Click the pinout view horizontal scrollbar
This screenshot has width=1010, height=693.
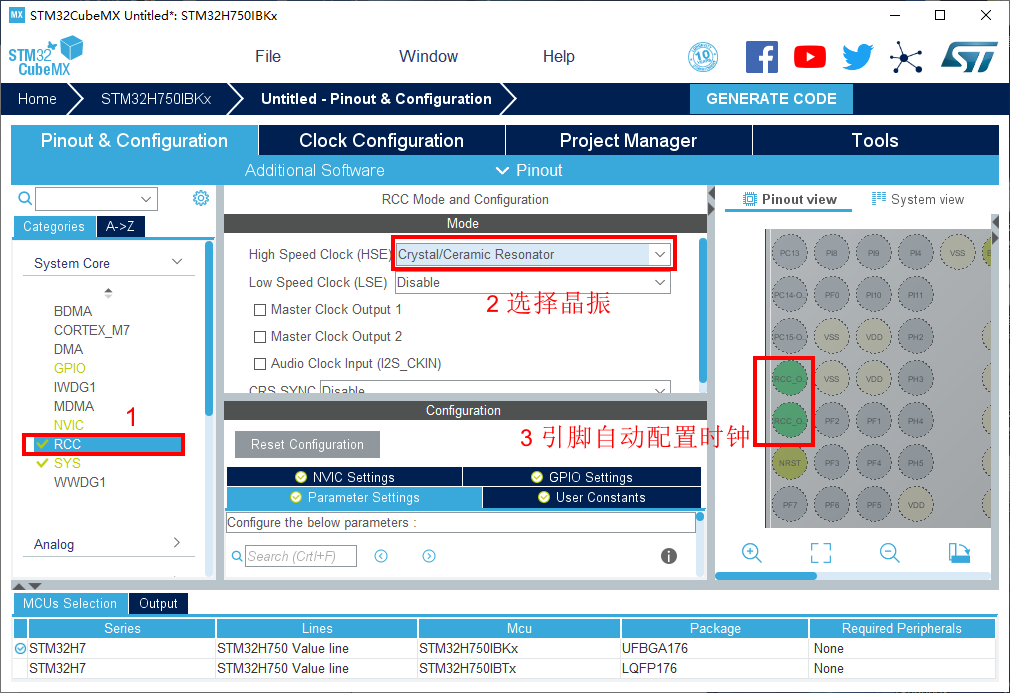tap(766, 576)
